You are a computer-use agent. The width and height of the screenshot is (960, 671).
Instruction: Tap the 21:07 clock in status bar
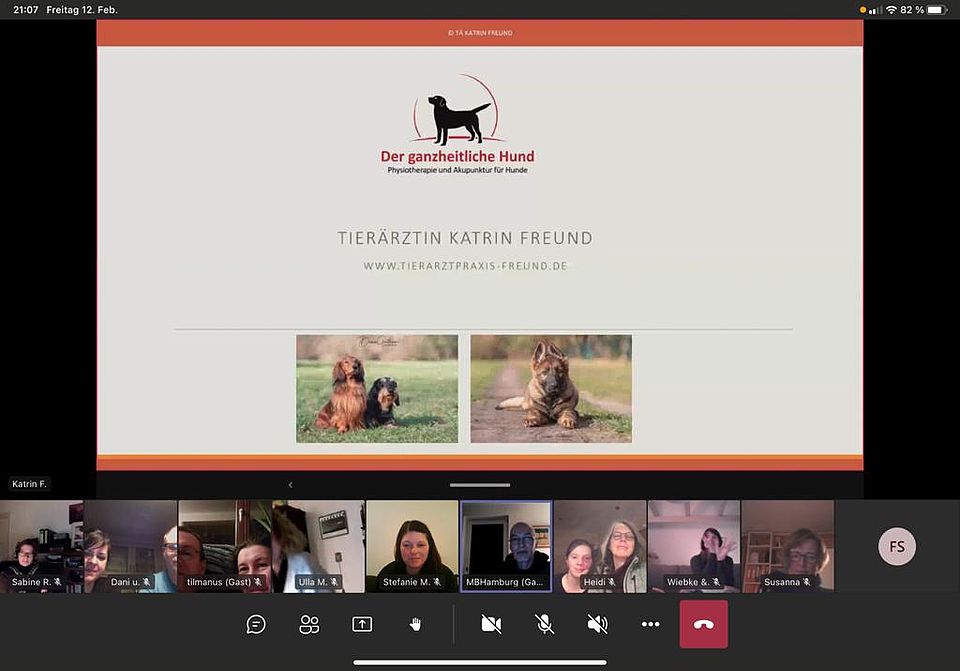tap(25, 10)
